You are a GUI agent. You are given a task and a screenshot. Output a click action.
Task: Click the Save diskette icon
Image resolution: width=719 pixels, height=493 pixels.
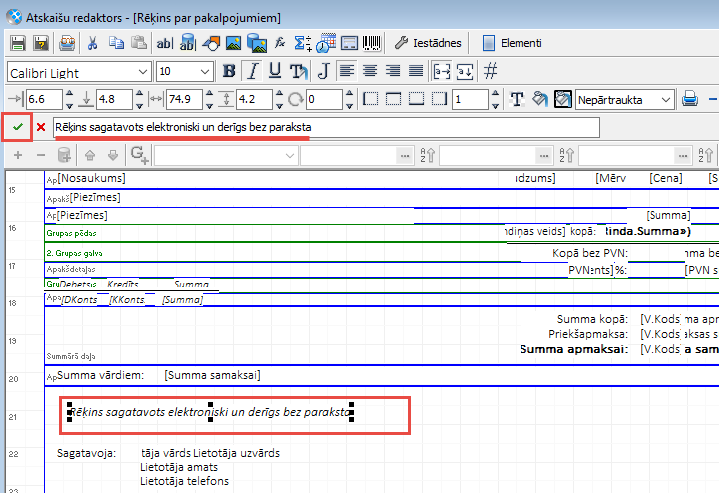coord(18,43)
